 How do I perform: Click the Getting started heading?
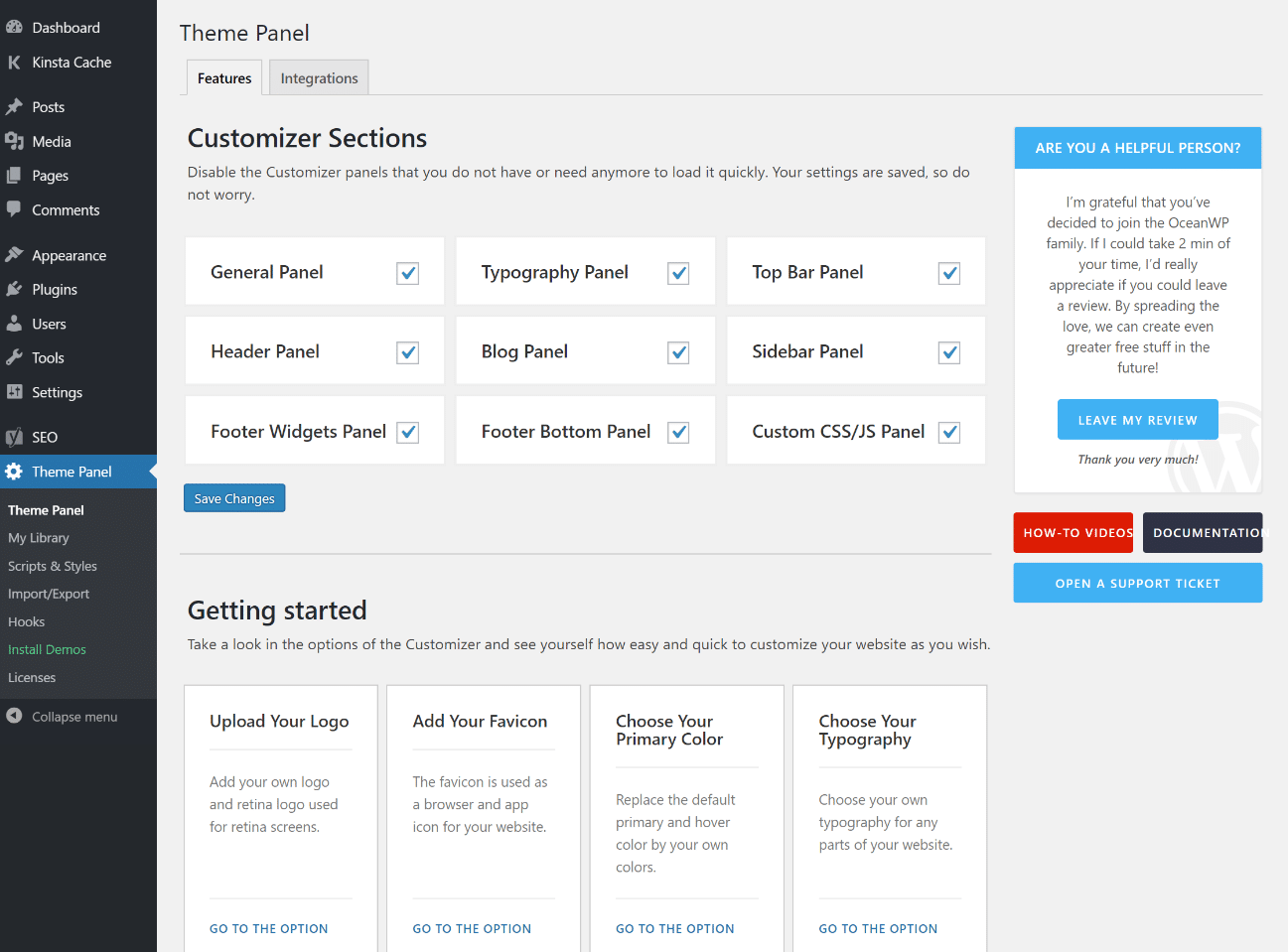pos(277,611)
